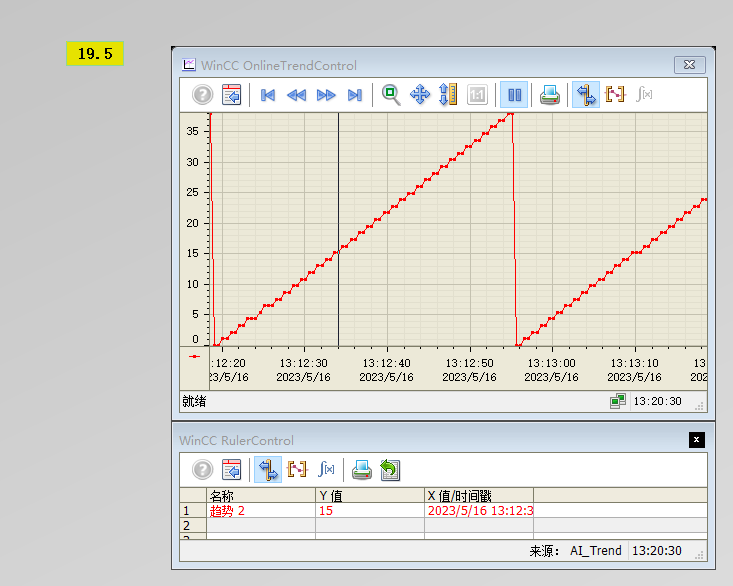Toggle the ruler button in trend toolbar
733x586 pixels.
pyautogui.click(x=586, y=95)
